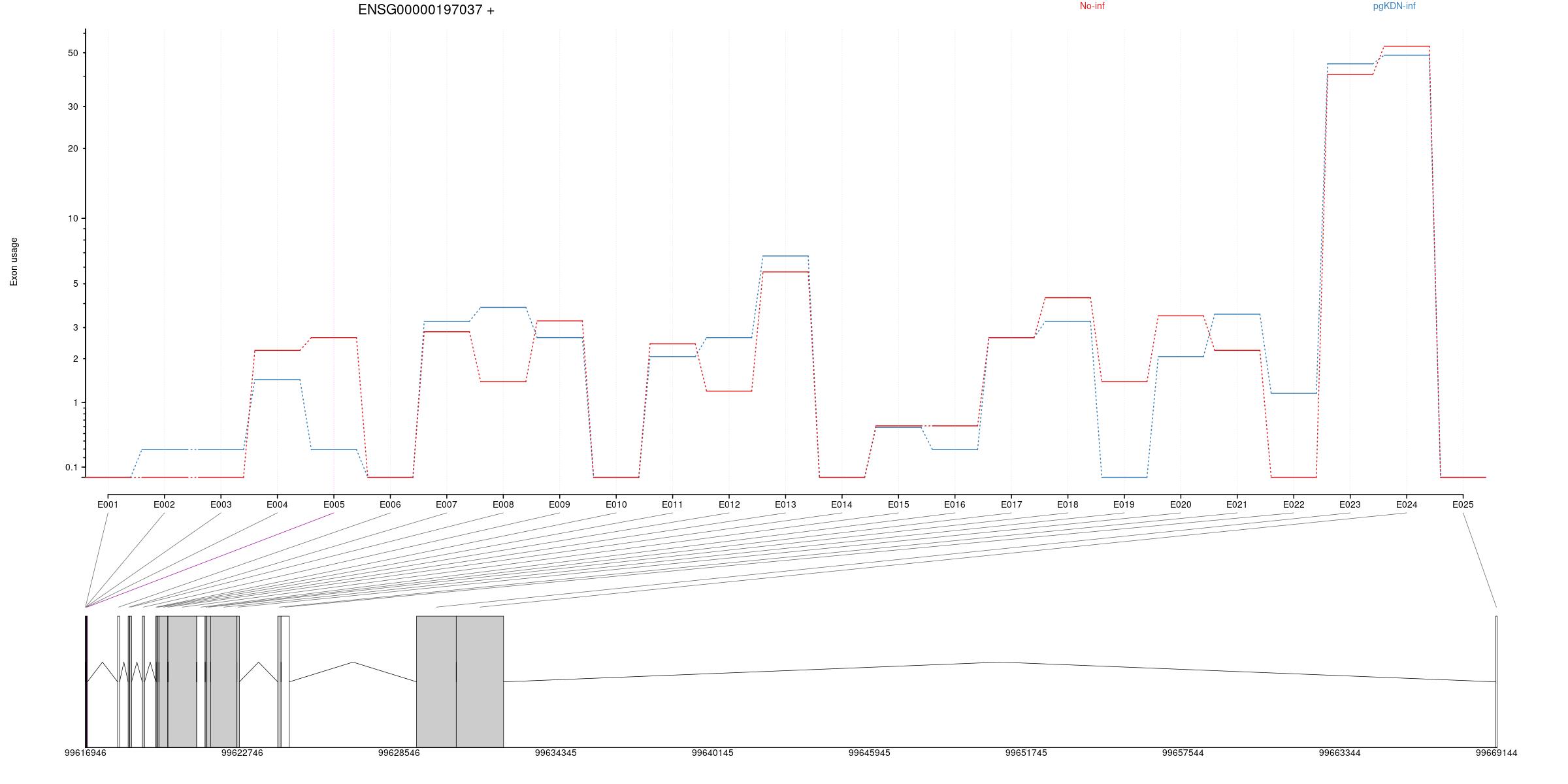Click genomic coordinate 99628546
The height and width of the screenshot is (784, 1568).
point(399,753)
